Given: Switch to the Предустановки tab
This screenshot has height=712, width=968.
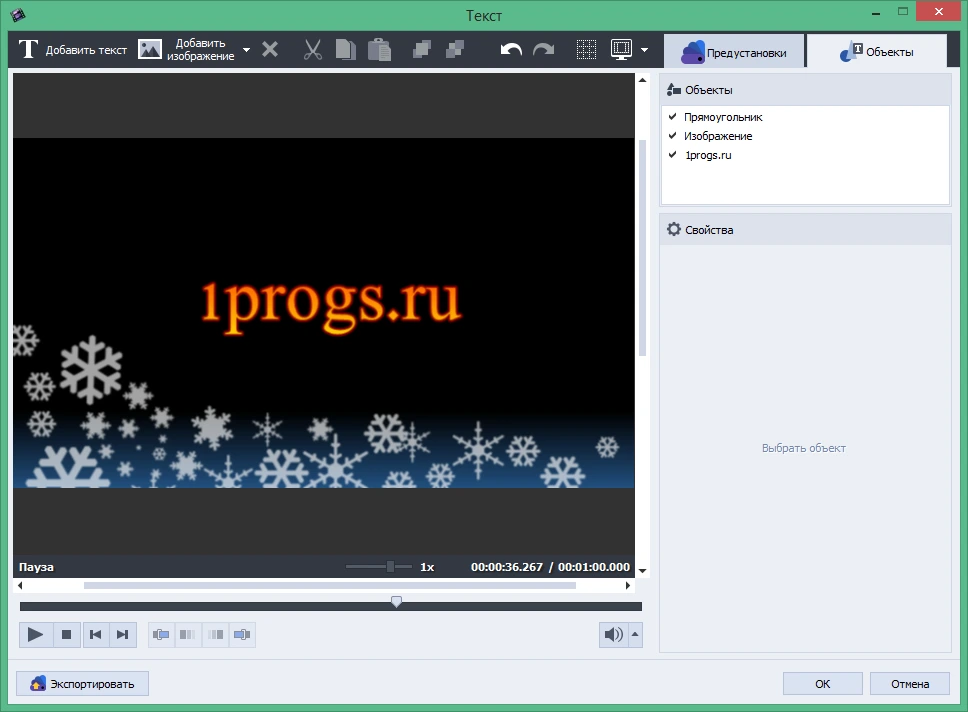Looking at the screenshot, I should point(734,52).
